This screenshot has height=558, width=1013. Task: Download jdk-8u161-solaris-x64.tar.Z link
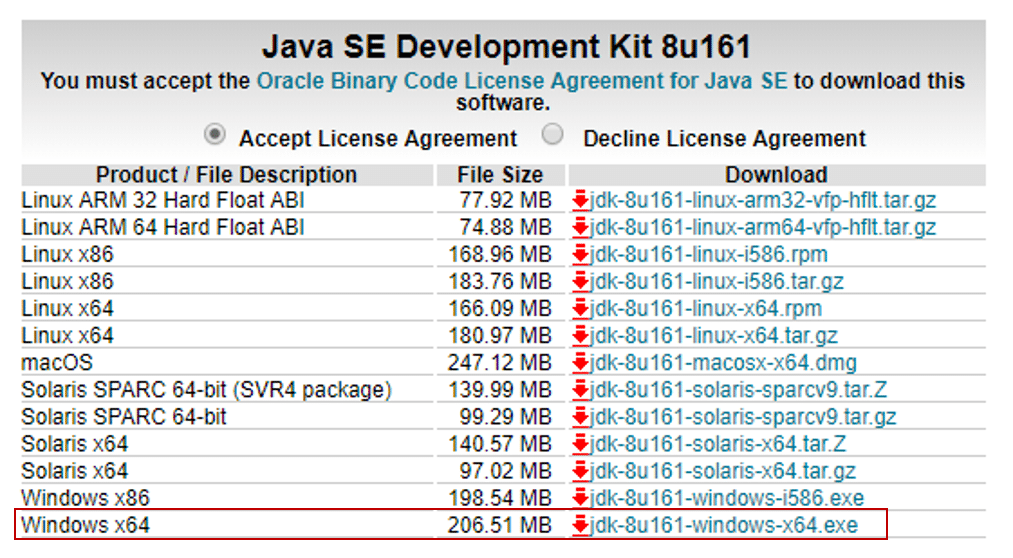(x=718, y=445)
